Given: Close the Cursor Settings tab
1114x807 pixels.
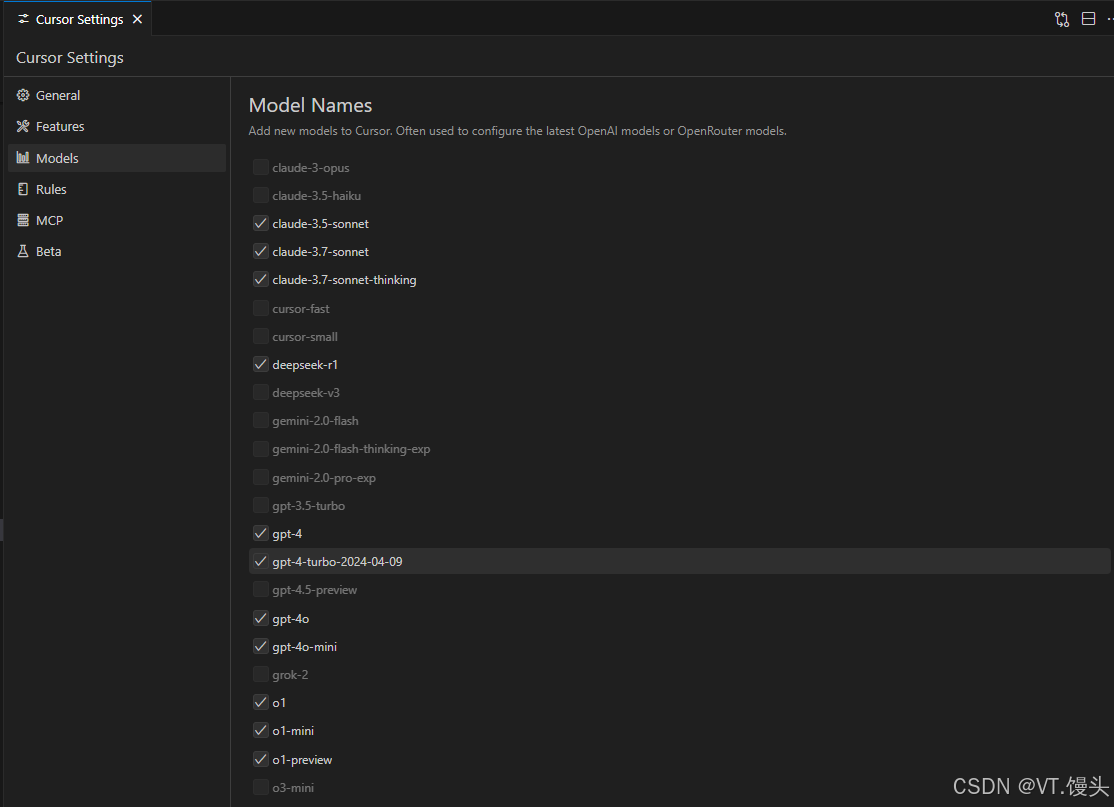Looking at the screenshot, I should [x=137, y=19].
